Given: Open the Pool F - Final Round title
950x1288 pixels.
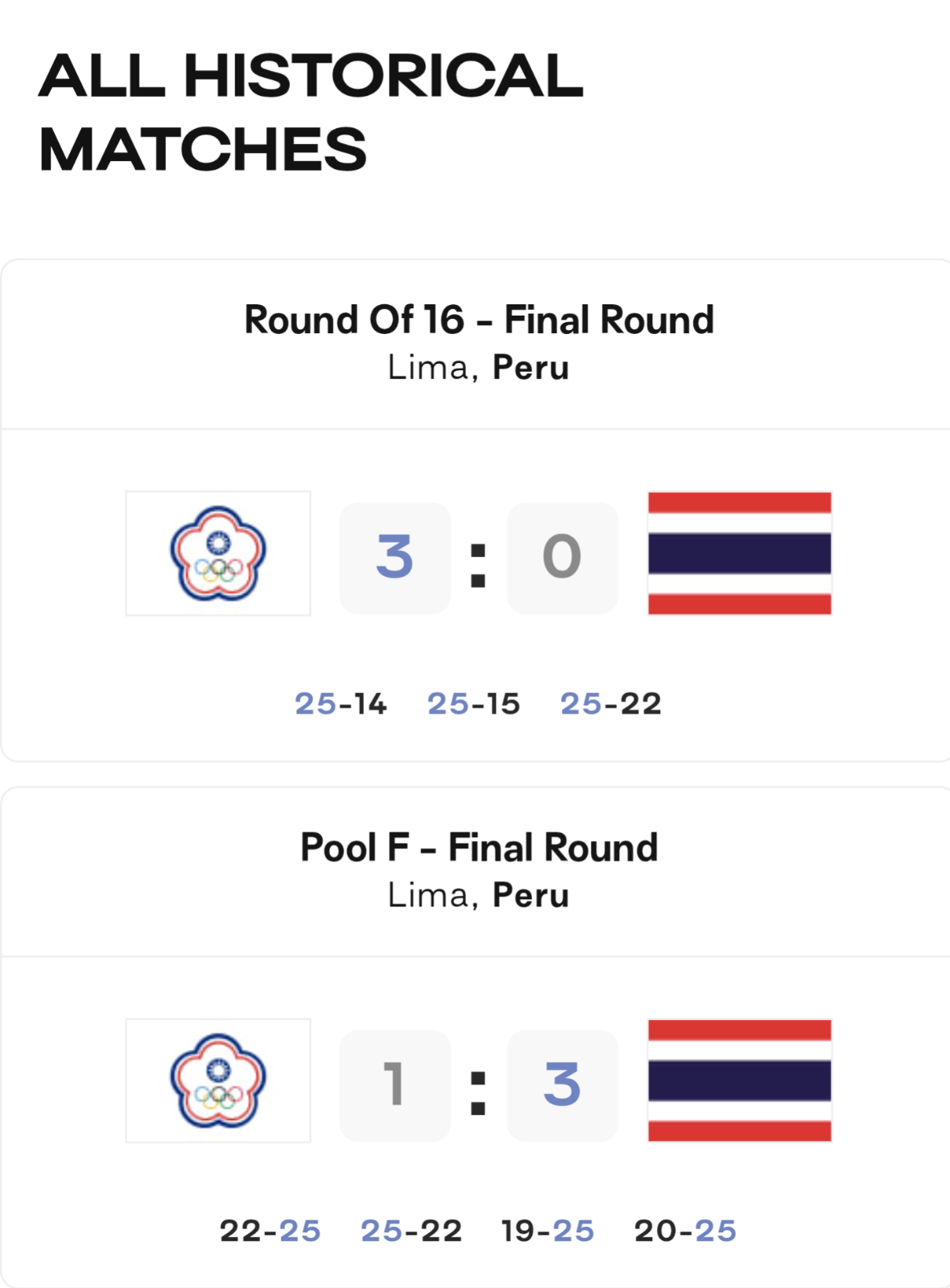Looking at the screenshot, I should (x=479, y=847).
